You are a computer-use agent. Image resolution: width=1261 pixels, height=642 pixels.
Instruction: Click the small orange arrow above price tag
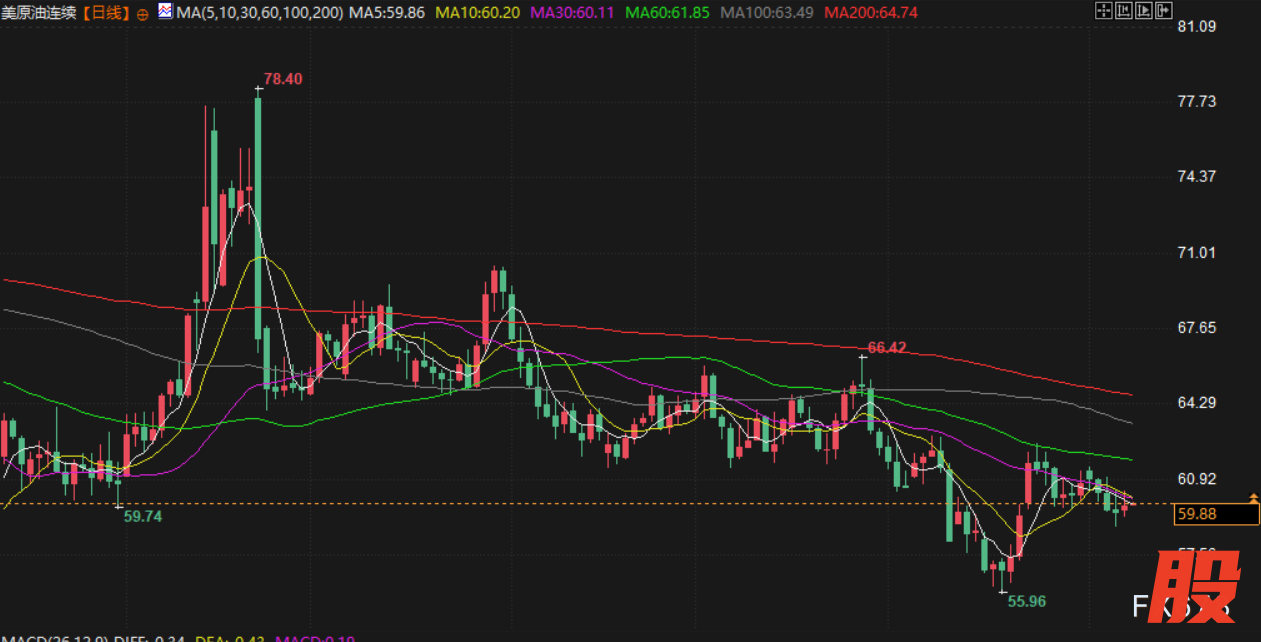(1254, 498)
